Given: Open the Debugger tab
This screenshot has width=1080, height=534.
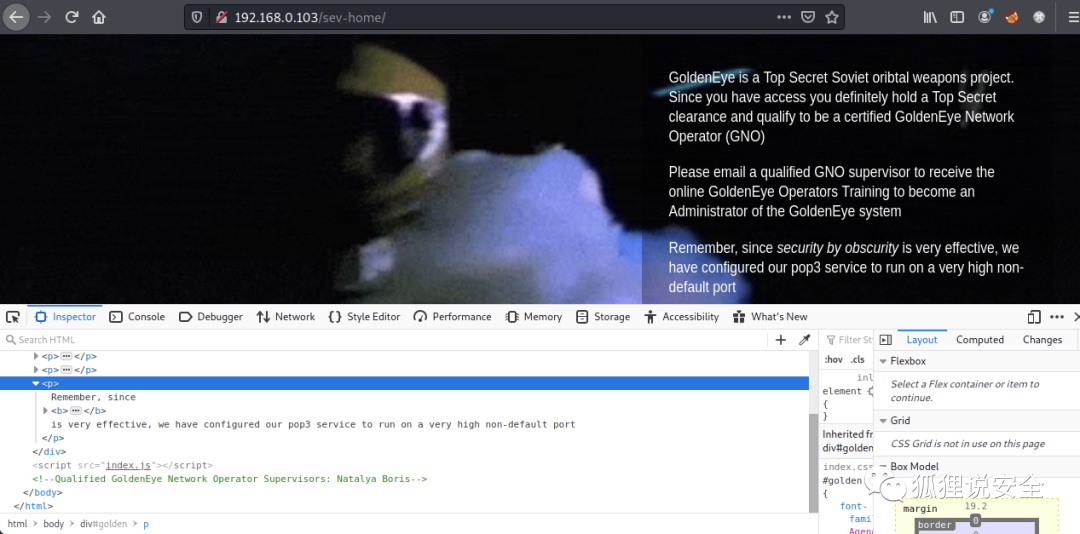Looking at the screenshot, I should (211, 317).
